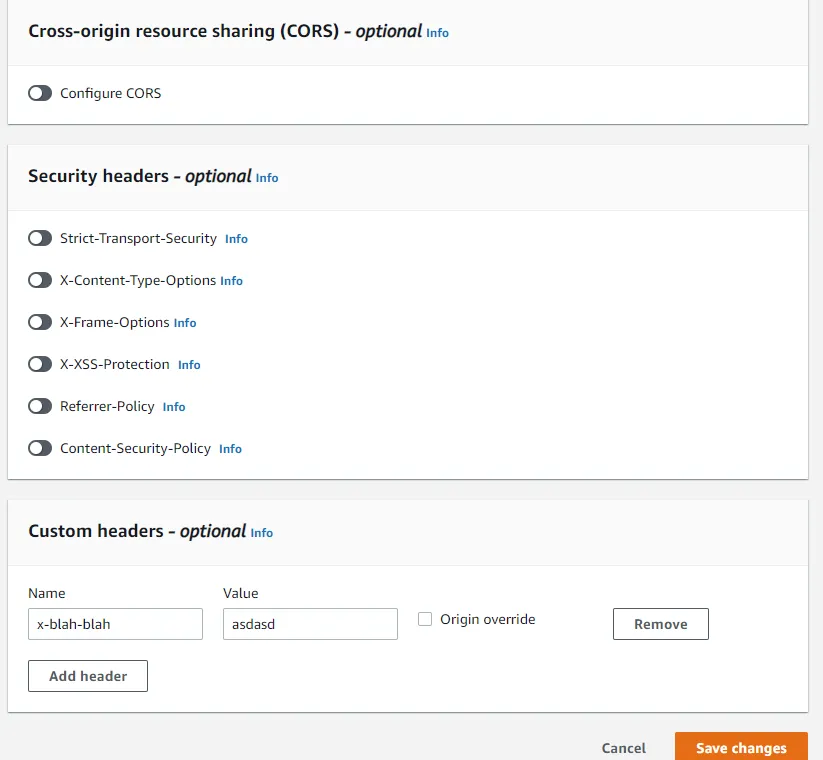This screenshot has height=760, width=823.
Task: Click Info link next to Strict-Transport-Security
Action: tap(236, 240)
